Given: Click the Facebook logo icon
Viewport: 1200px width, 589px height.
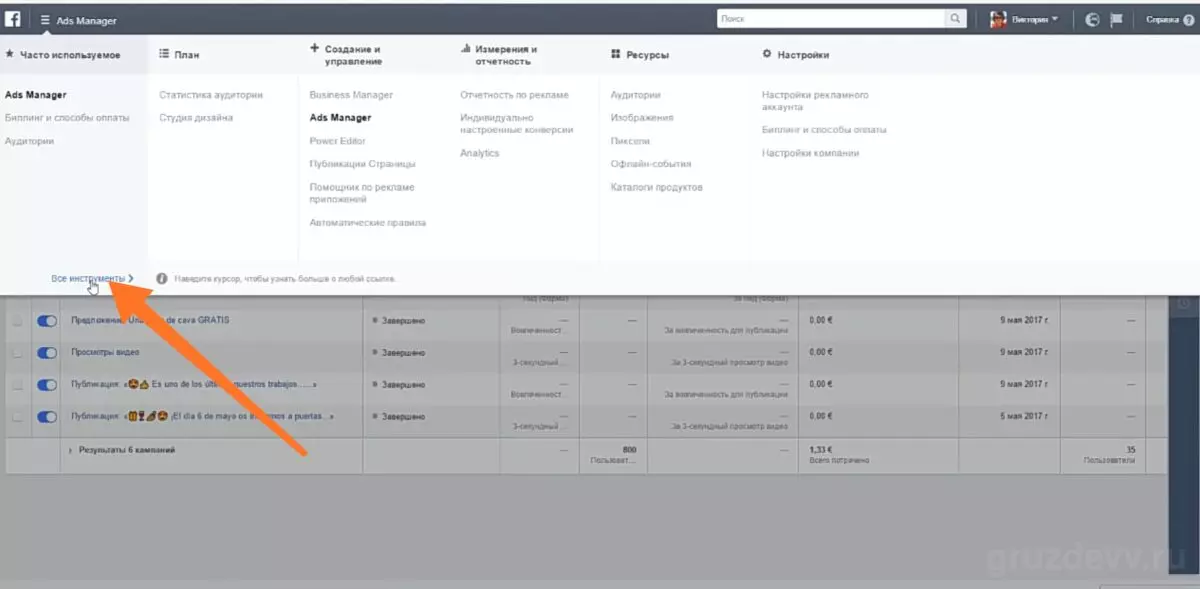Looking at the screenshot, I should [x=14, y=19].
